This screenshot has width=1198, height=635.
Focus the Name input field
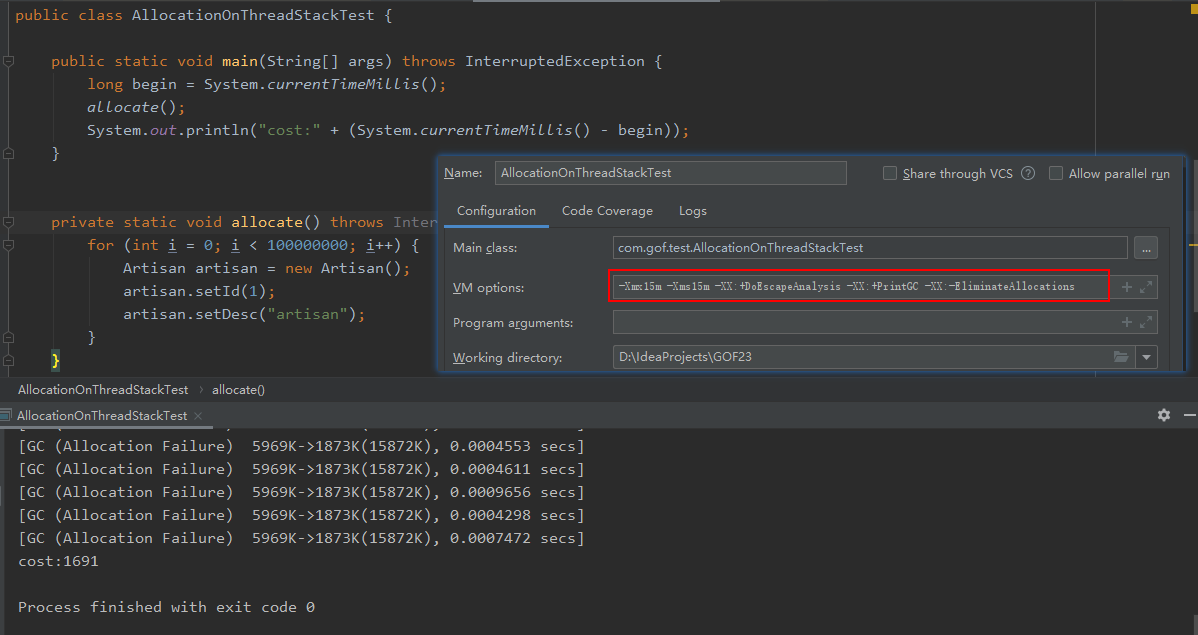(671, 173)
